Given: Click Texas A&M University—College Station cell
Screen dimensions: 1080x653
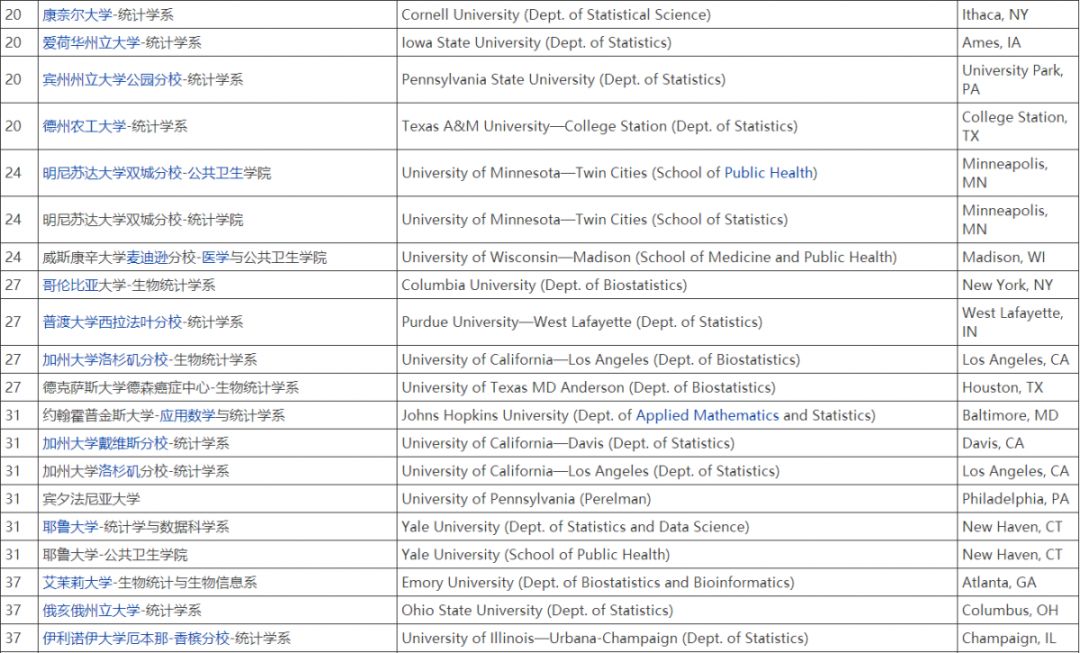Looking at the screenshot, I should click(676, 127).
